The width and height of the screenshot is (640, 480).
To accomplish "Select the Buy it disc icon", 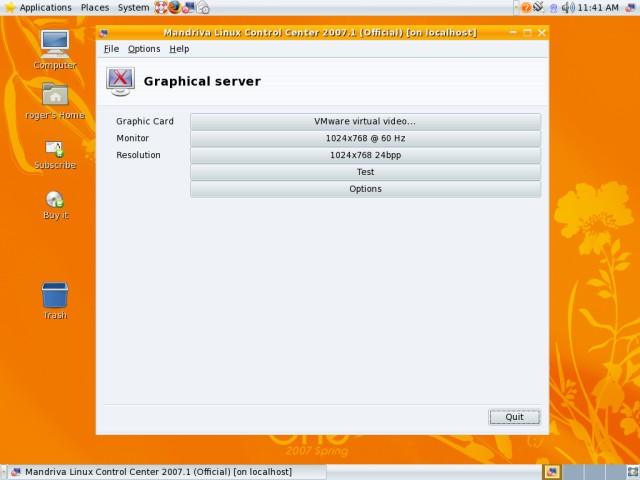I will 55,199.
